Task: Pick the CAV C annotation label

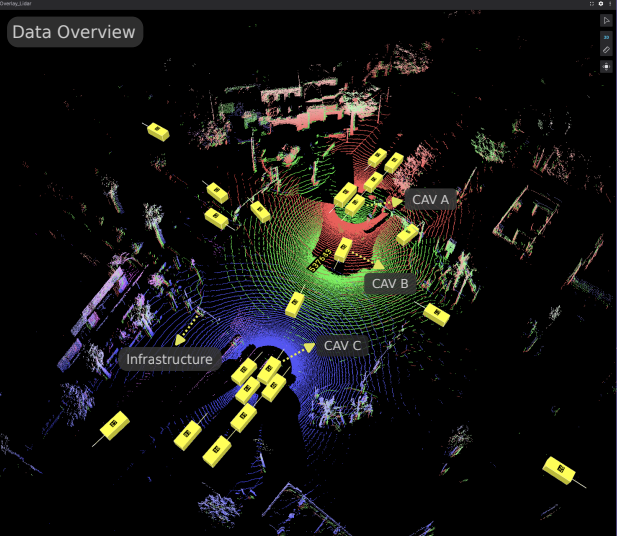Action: click(342, 346)
